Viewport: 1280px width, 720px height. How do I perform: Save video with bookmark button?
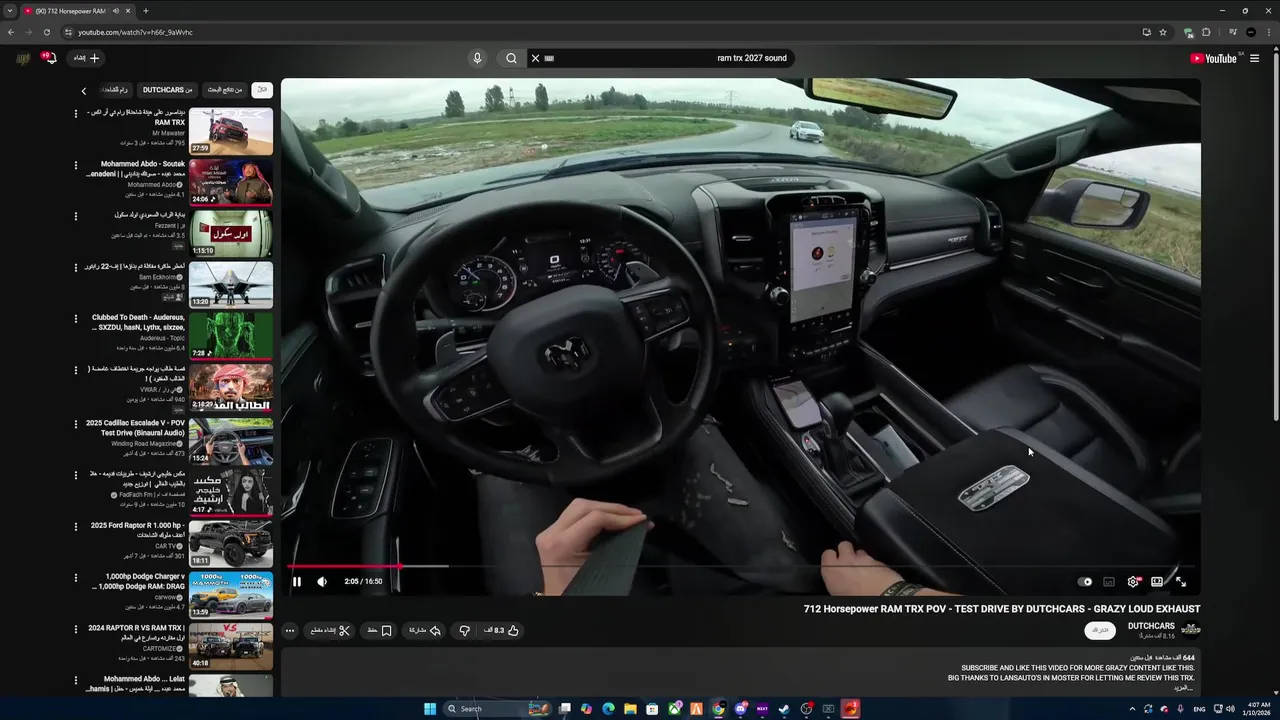coord(378,630)
